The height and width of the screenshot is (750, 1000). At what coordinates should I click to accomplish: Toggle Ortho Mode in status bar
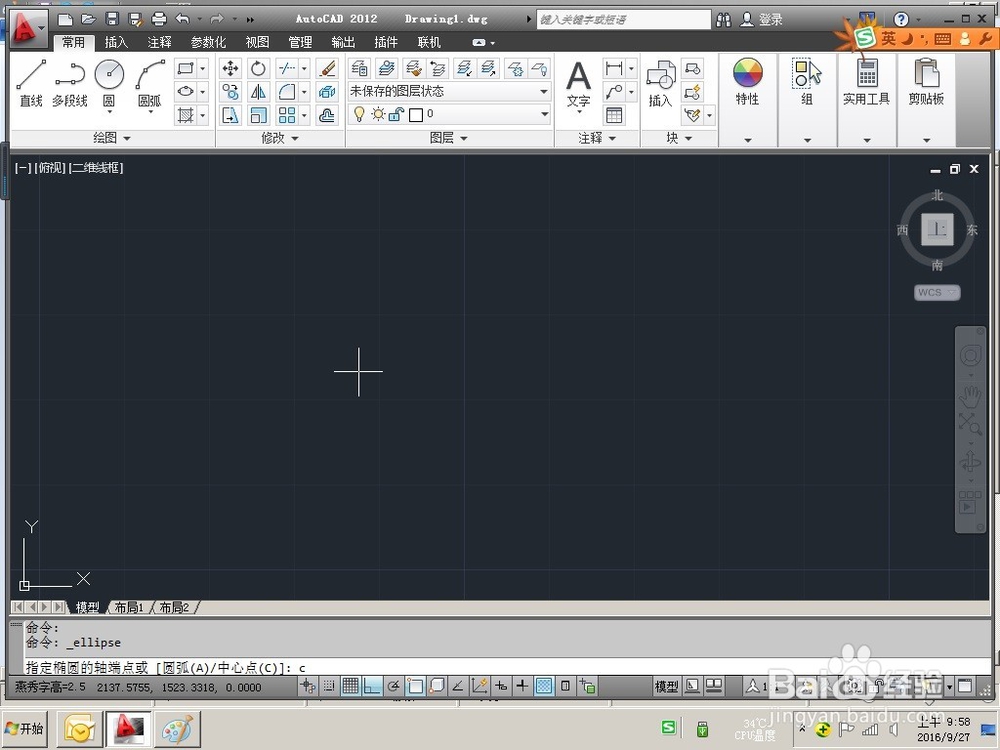pos(372,686)
